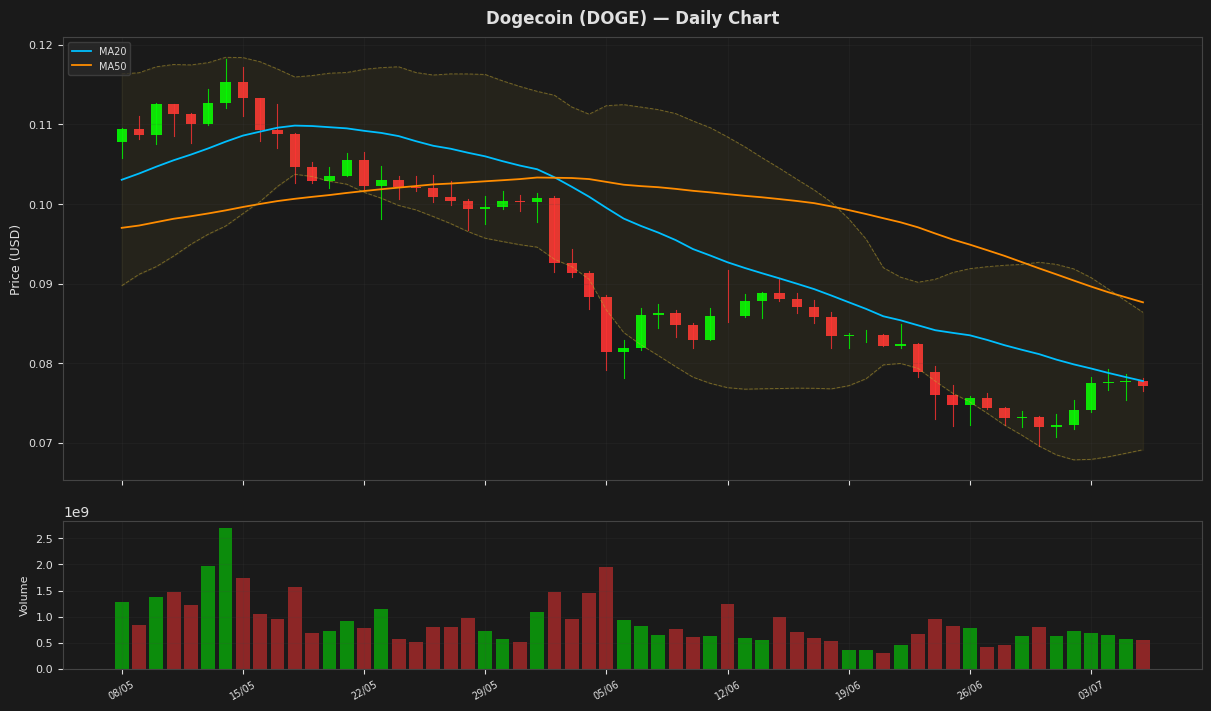Click the tallest green volume bar
1211x711 pixels.
(226, 599)
